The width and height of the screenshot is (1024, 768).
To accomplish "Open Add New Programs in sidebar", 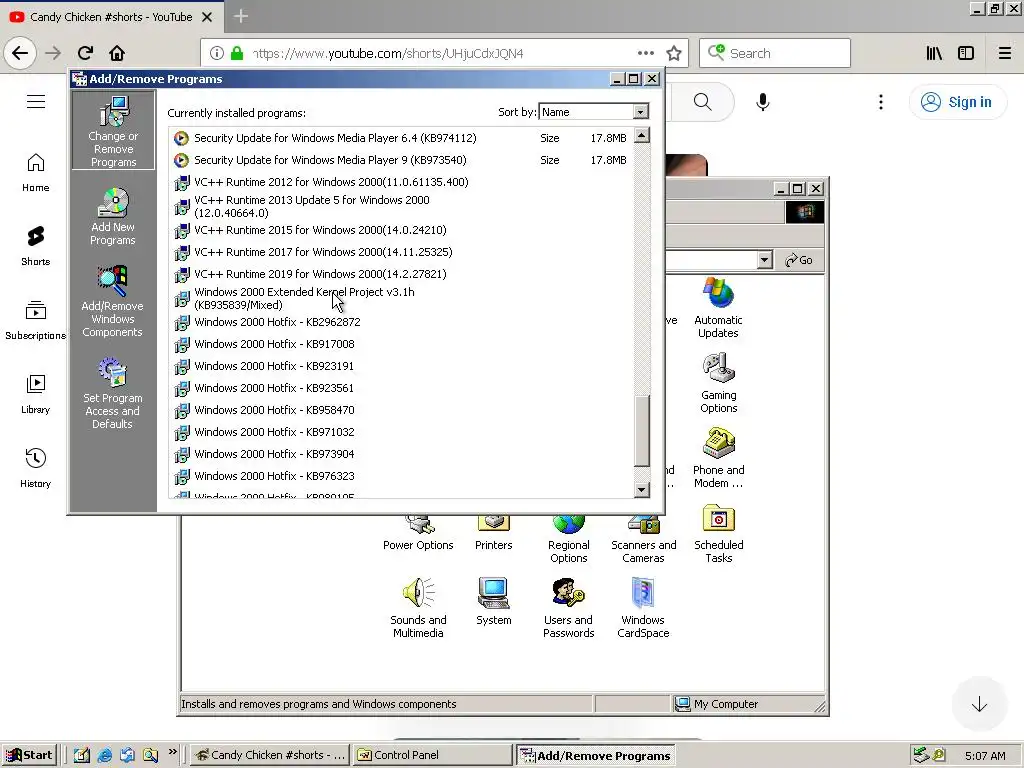I will tap(113, 216).
